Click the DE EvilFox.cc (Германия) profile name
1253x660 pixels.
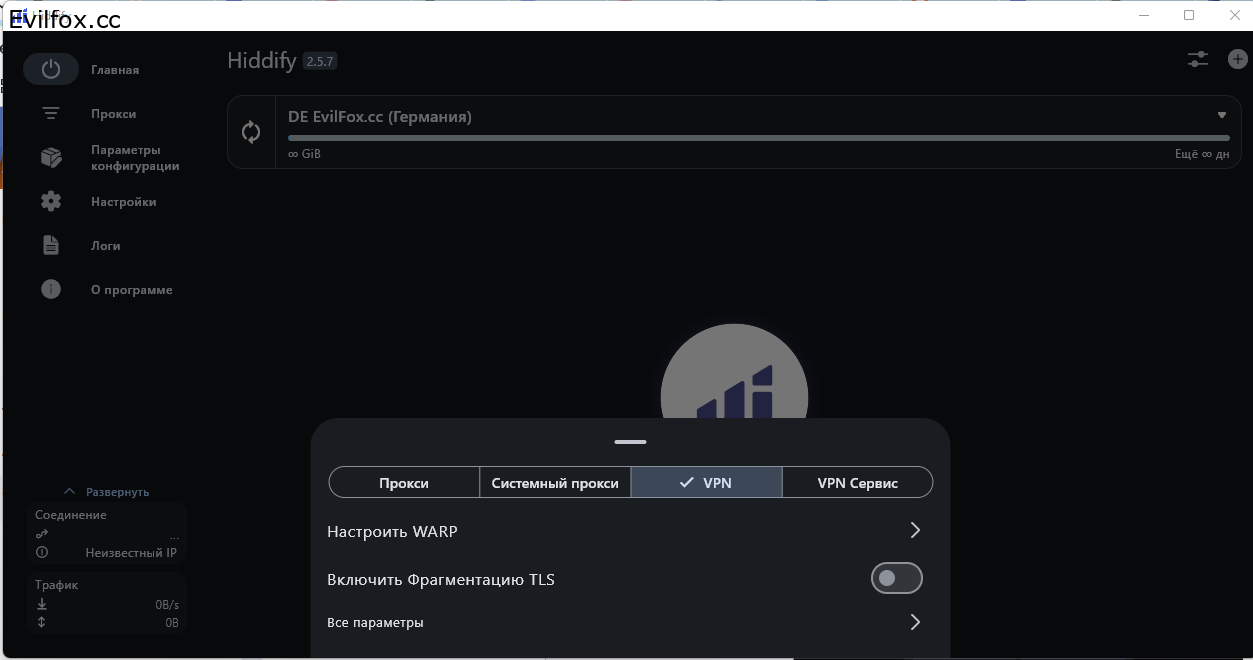point(380,116)
